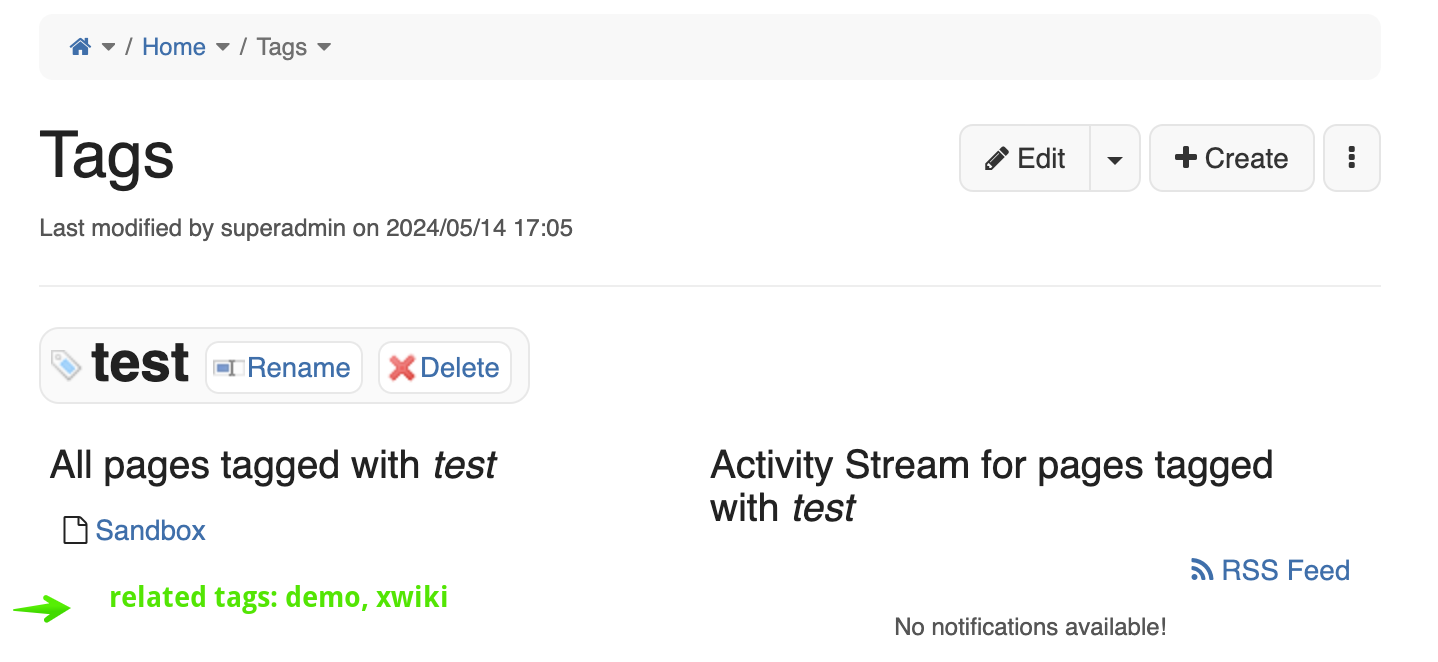Open the dropdown arrow beside Edit
Viewport: 1438px width, 662px height.
point(1115,159)
